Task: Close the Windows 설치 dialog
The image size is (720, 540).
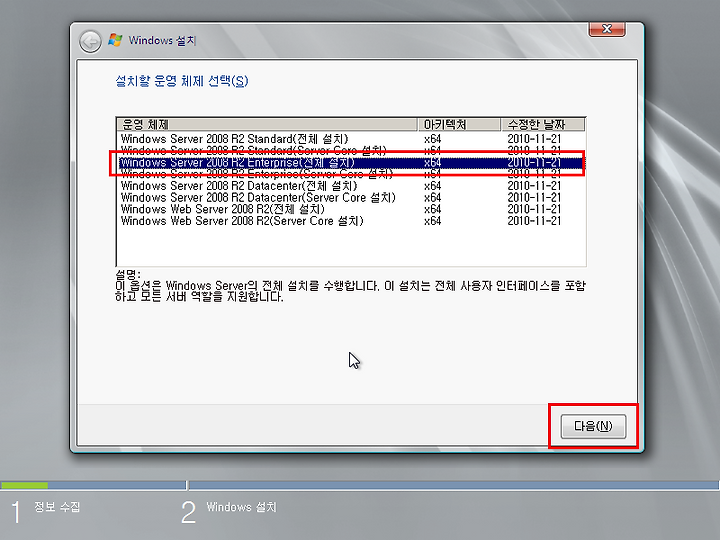Action: click(607, 29)
